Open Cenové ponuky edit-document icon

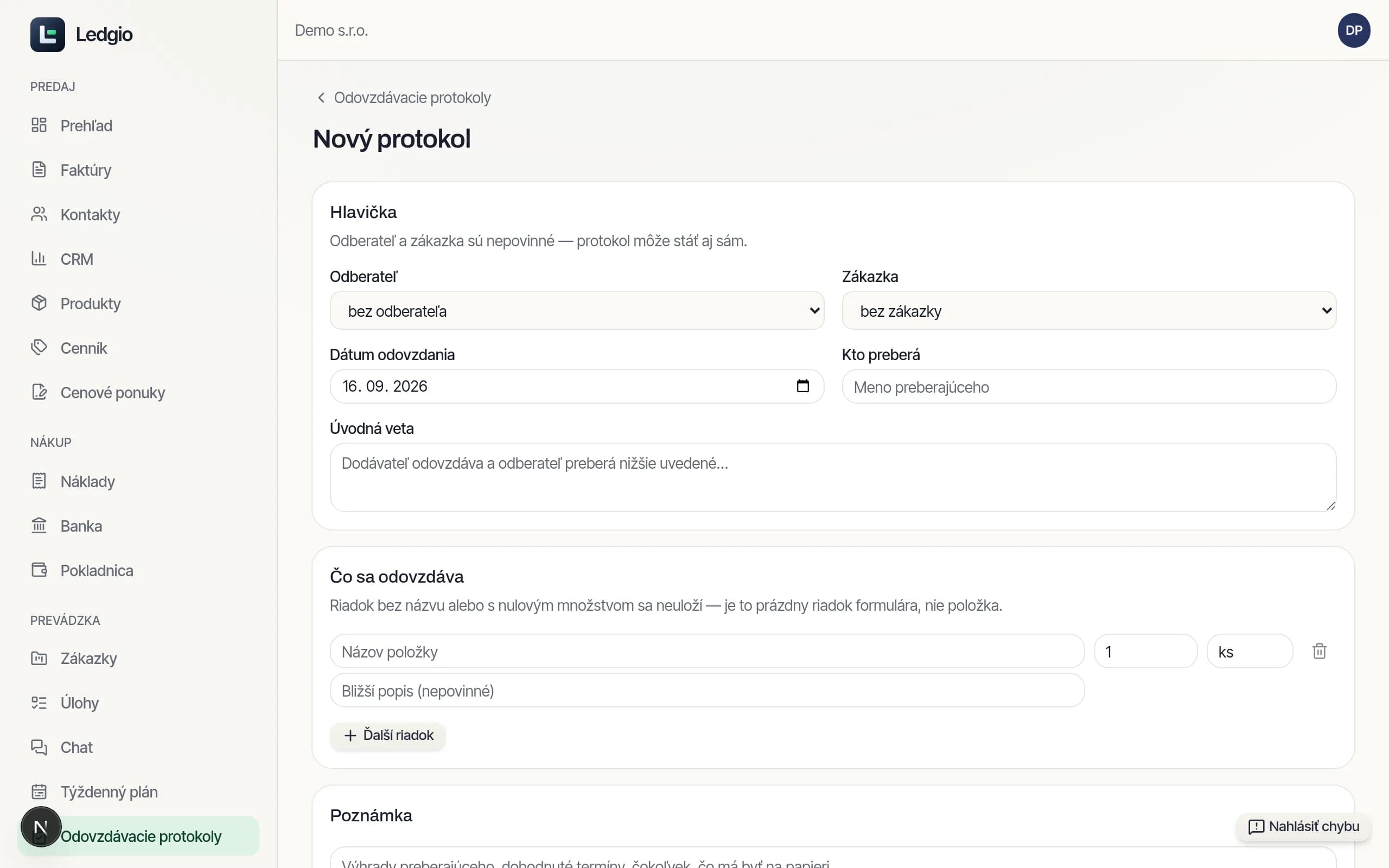39,392
